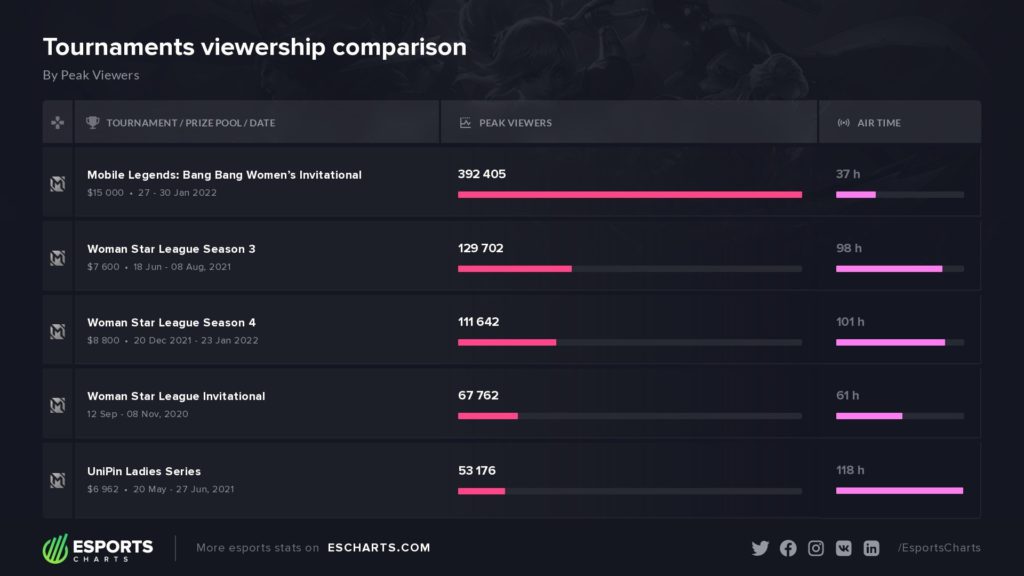1024x576 pixels.
Task: Sort by Peak Viewers column header
Action: coord(515,123)
